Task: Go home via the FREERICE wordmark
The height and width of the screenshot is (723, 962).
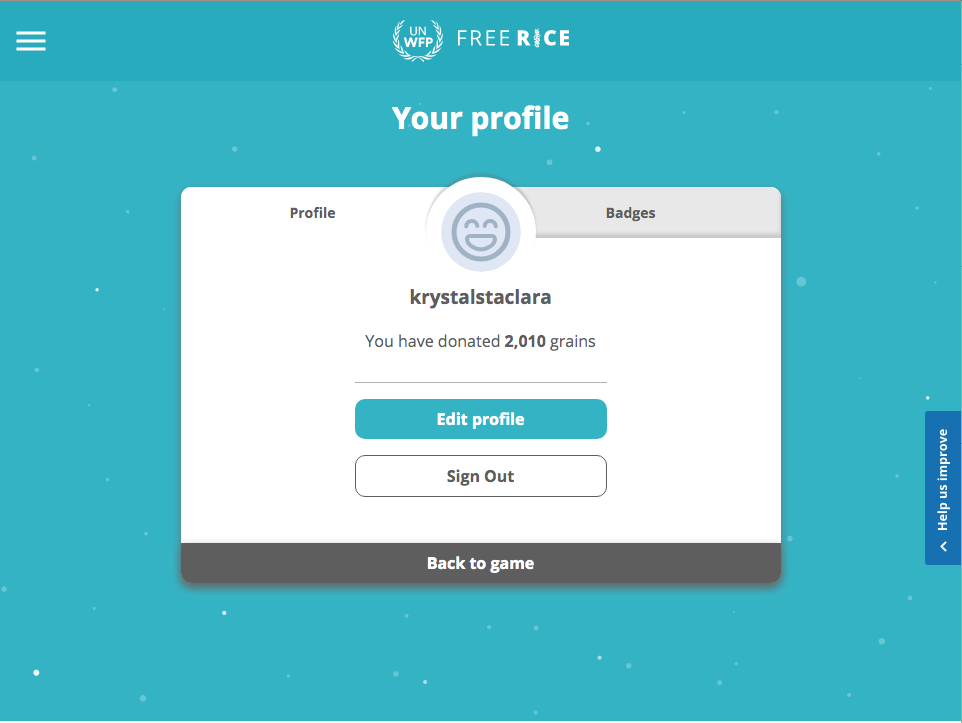Action: (513, 39)
